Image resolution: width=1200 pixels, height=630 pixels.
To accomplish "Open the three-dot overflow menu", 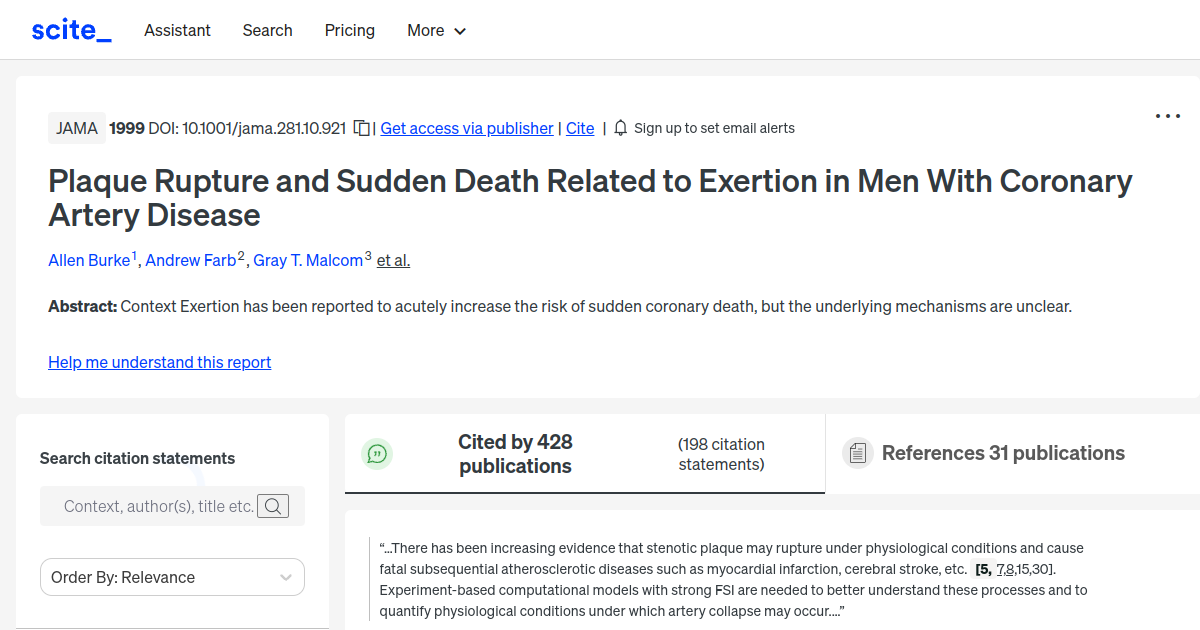I will pyautogui.click(x=1167, y=116).
